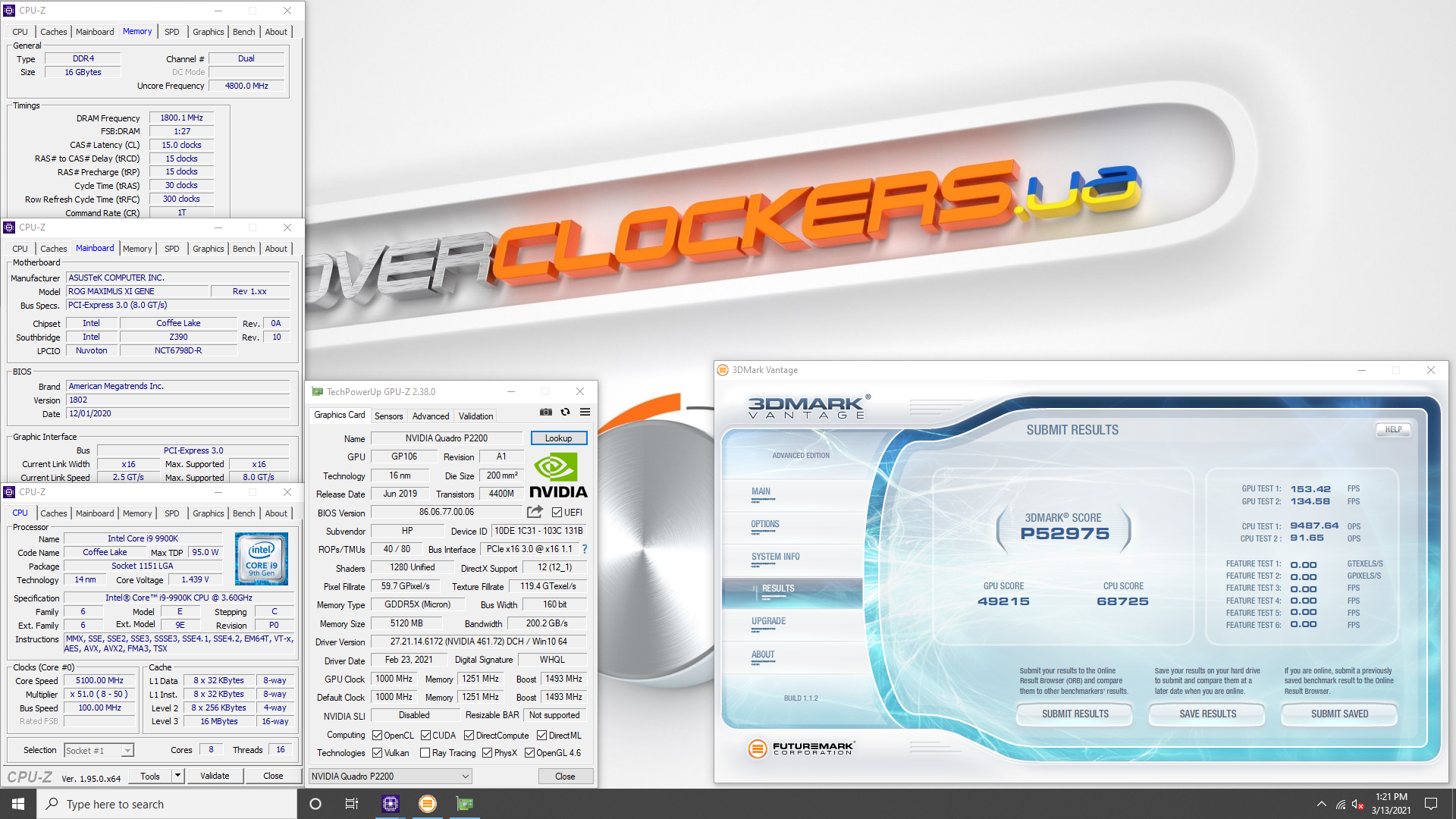1456x819 pixels.
Task: Switch to Sensors tab in GPU-Z
Action: (389, 416)
